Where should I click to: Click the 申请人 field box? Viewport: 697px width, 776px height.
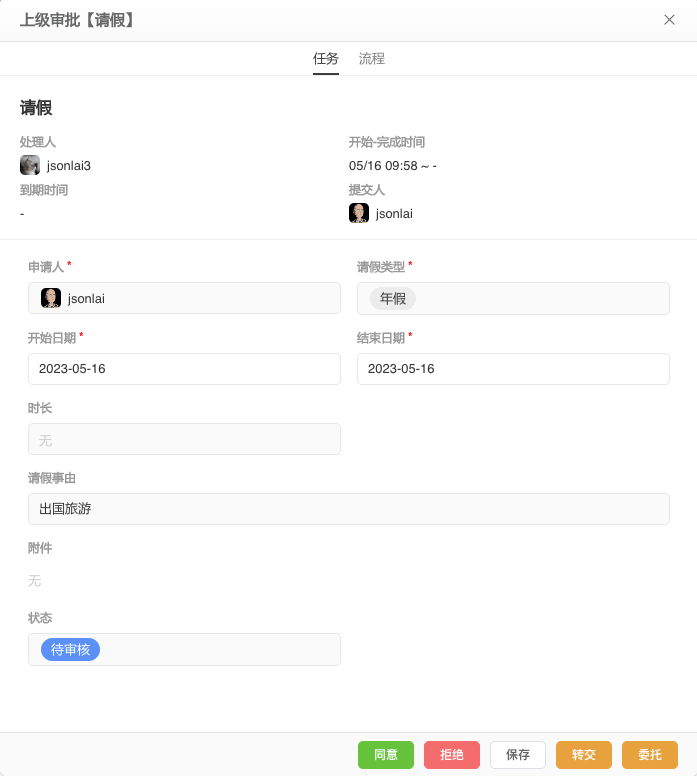point(184,298)
